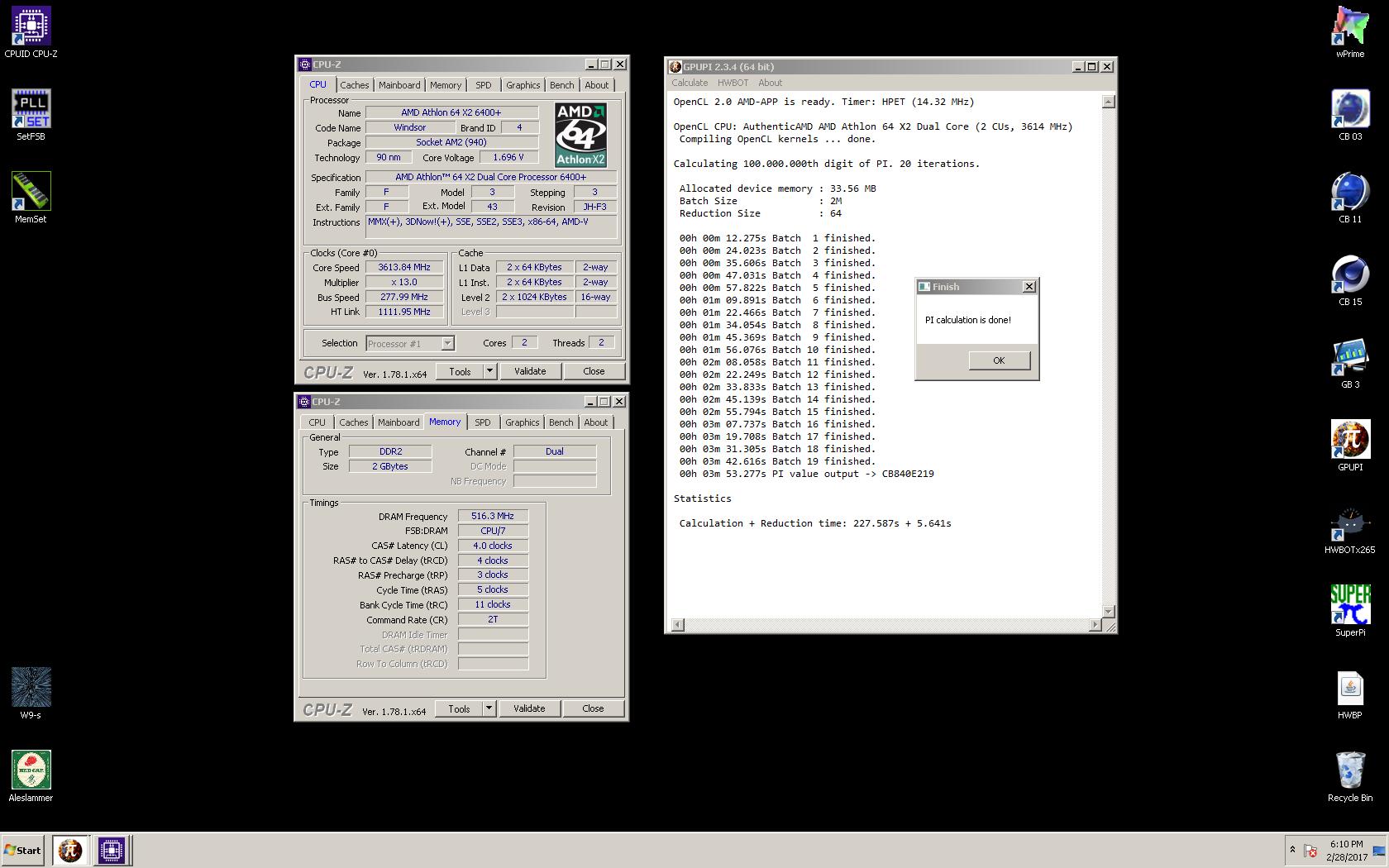Image resolution: width=1389 pixels, height=868 pixels.
Task: Open the Aleslammer desktop icon
Action: click(x=31, y=776)
